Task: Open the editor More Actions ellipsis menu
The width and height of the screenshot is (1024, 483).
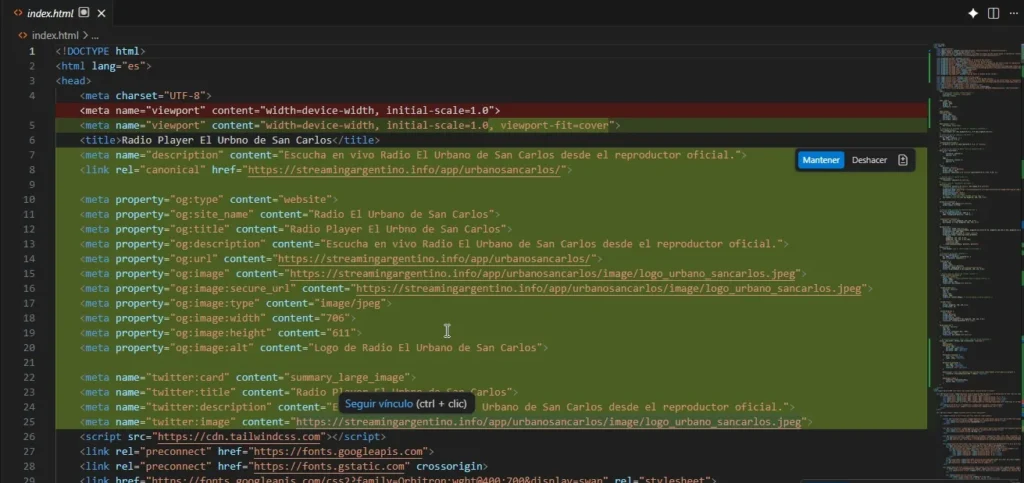Action: tap(1012, 13)
